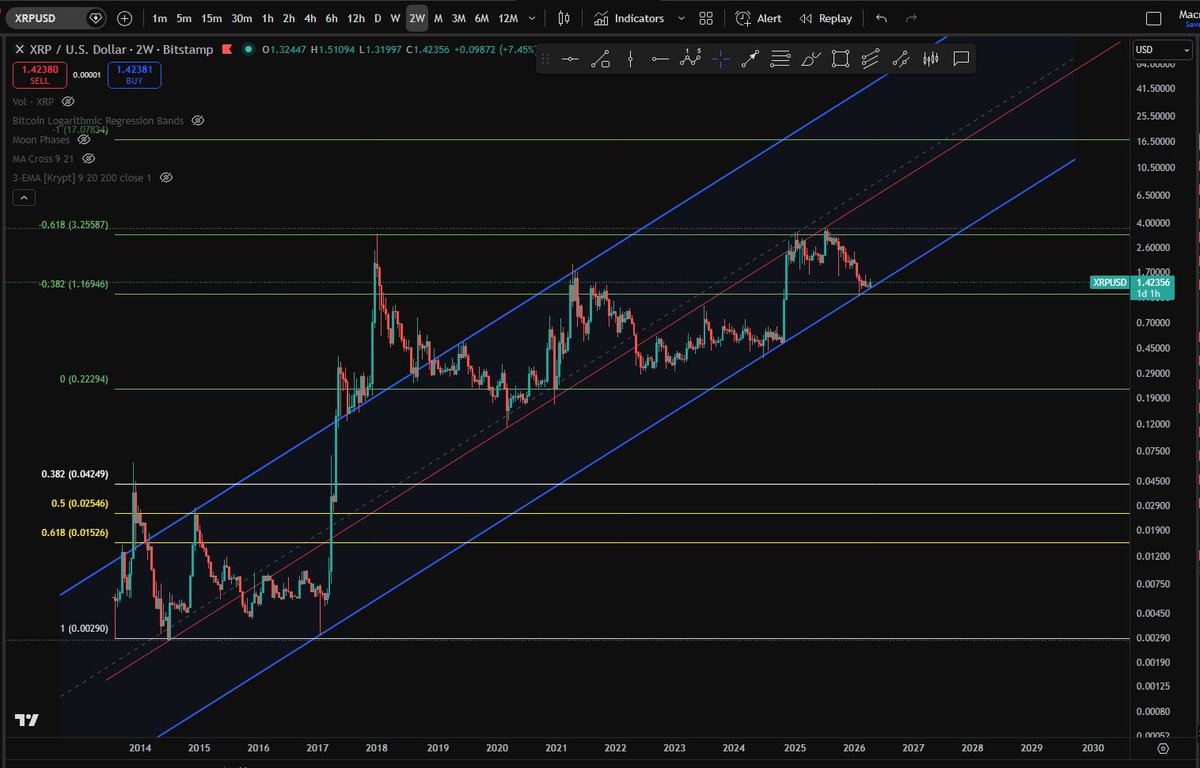The height and width of the screenshot is (768, 1200).
Task: Show Bitcoin Logarithmic Regression Bands indicator
Action: (x=197, y=120)
